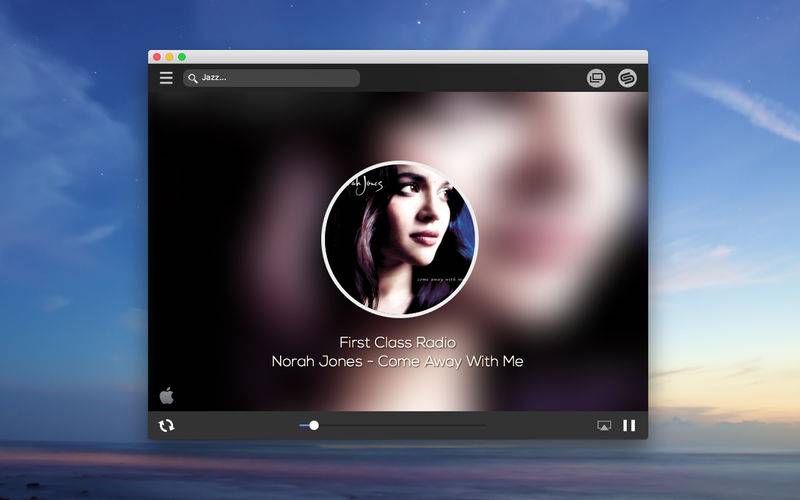Screen dimensions: 800x500
Task: Click the Apple logo icon
Action: point(167,395)
